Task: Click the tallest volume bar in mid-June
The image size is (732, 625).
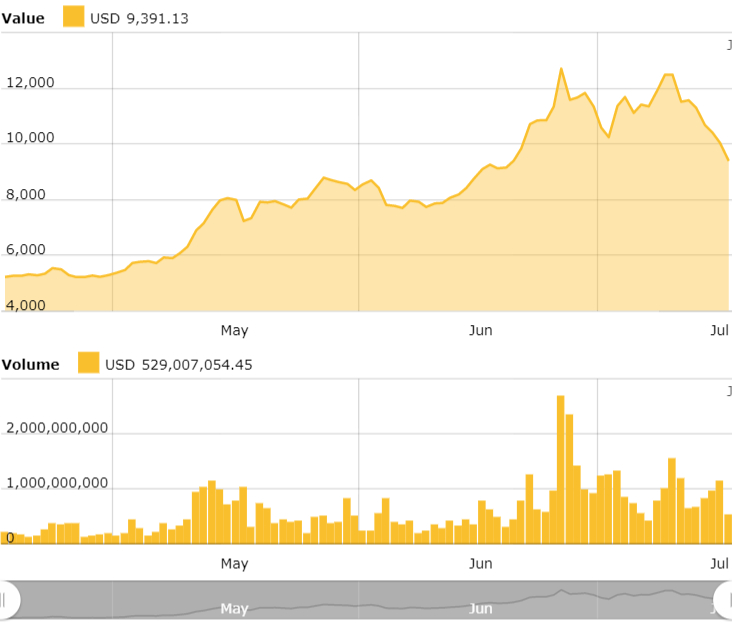Action: point(561,470)
